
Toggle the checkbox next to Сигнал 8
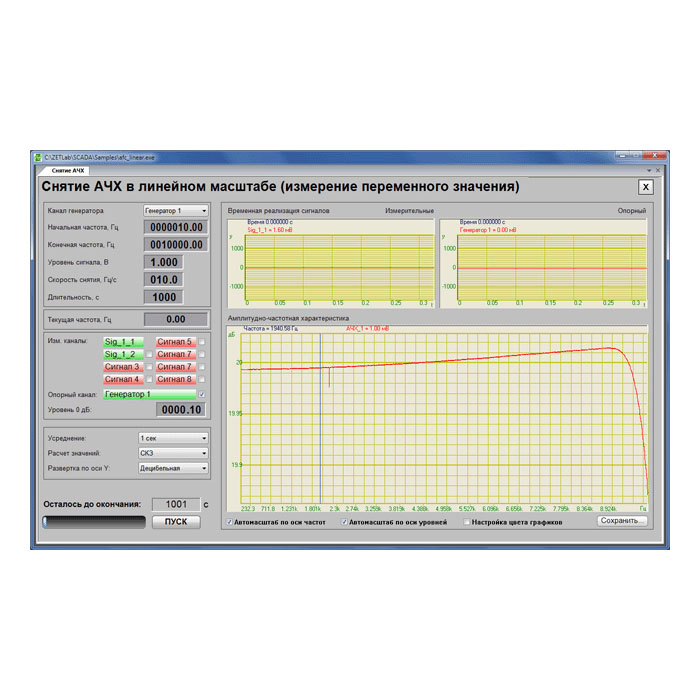pos(202,379)
